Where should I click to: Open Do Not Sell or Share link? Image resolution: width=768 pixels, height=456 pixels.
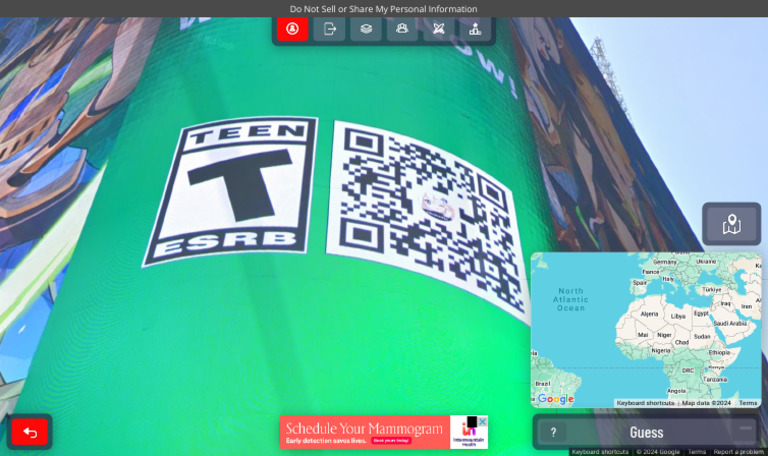(x=384, y=9)
